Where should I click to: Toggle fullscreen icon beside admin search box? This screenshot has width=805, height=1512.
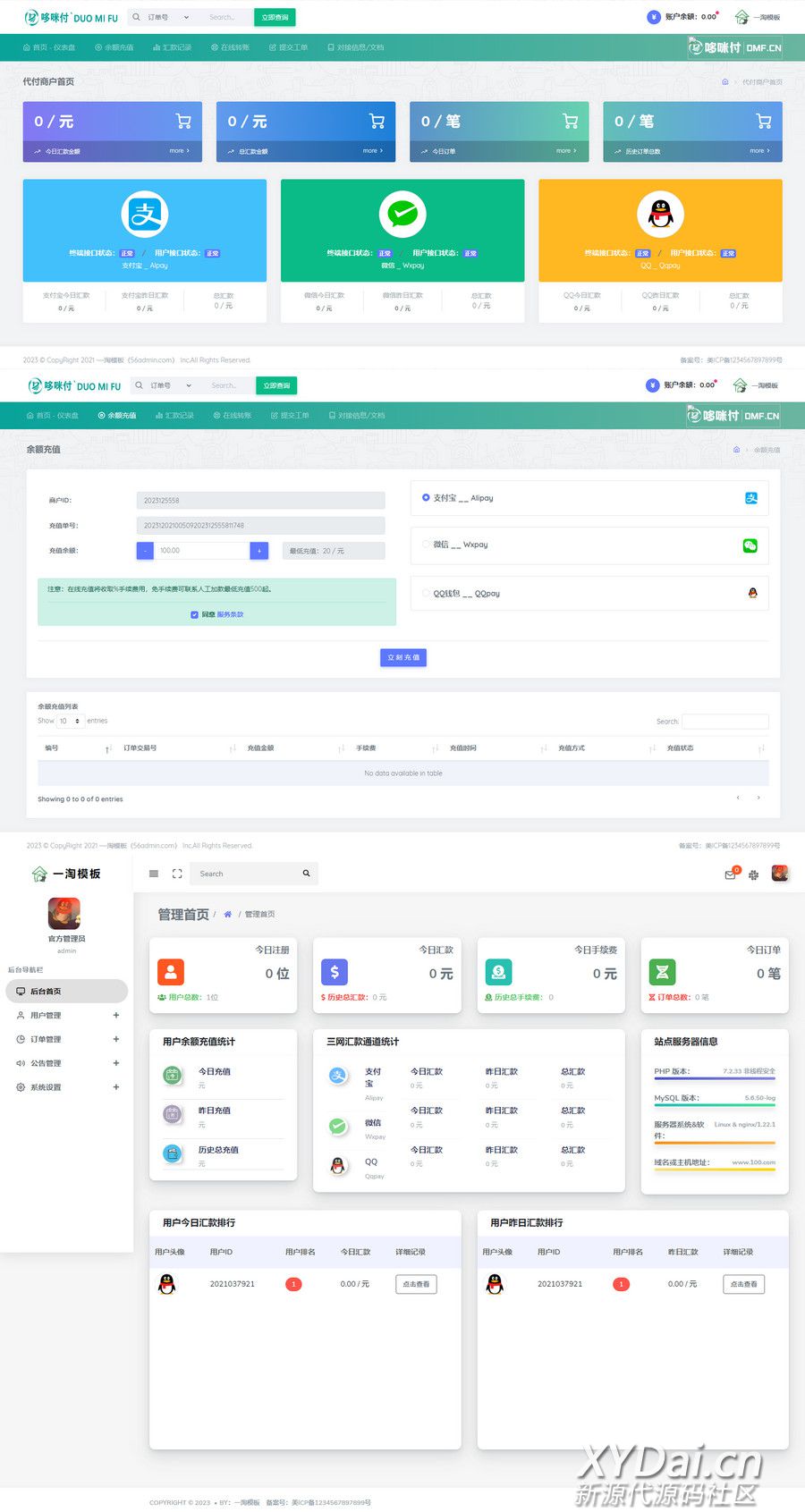pos(177,874)
